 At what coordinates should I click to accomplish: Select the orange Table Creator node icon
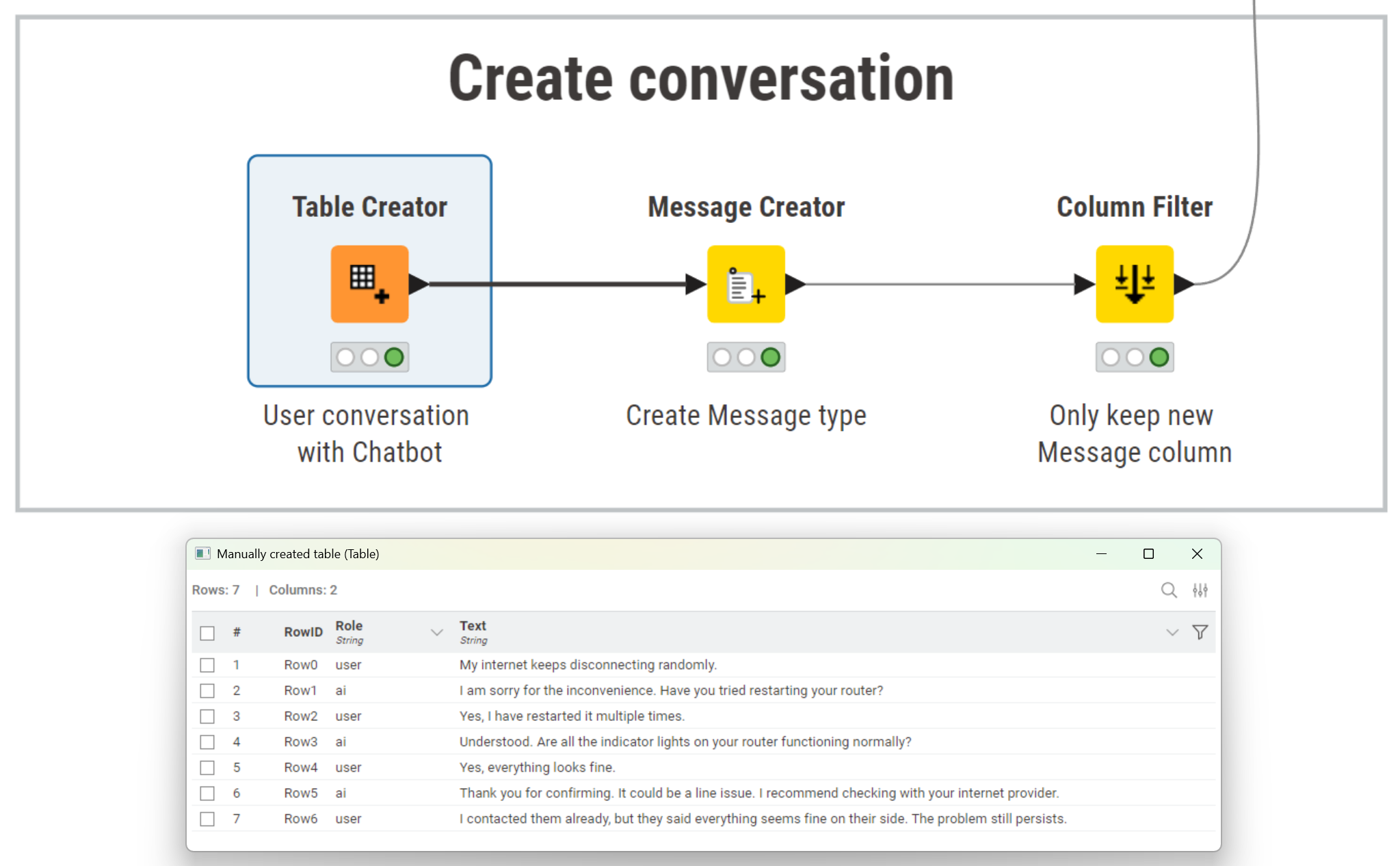coord(369,284)
